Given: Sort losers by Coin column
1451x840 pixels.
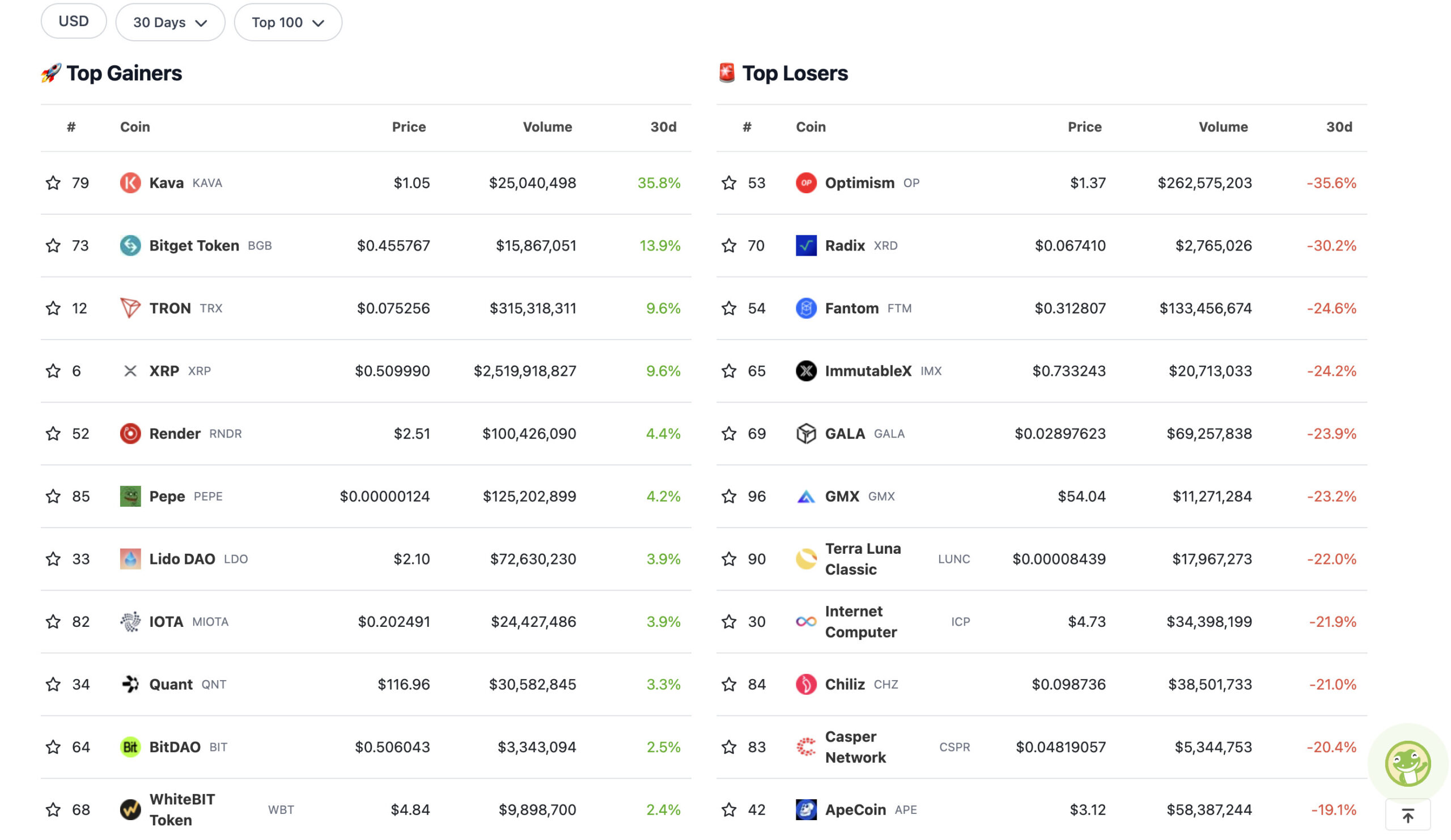Looking at the screenshot, I should [x=811, y=126].
